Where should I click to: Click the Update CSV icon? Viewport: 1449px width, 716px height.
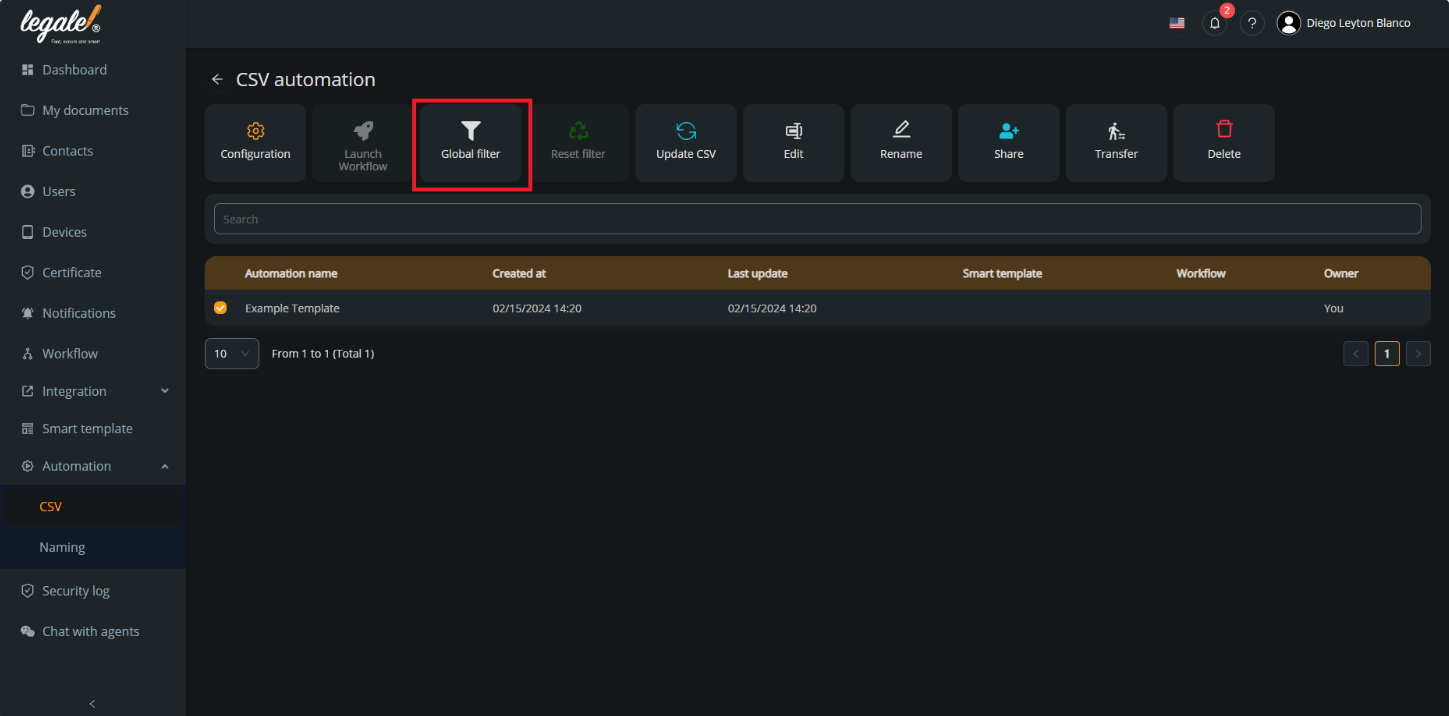(x=685, y=142)
